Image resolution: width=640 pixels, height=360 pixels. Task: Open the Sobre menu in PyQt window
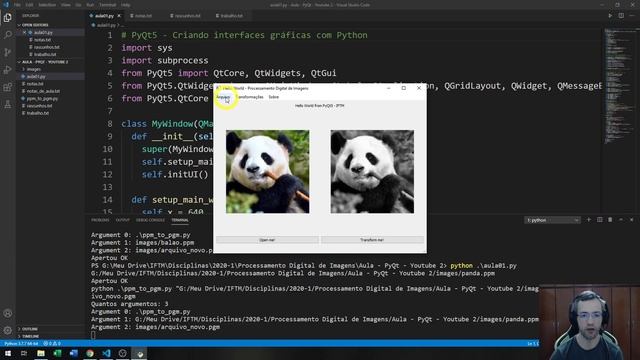coord(273,97)
